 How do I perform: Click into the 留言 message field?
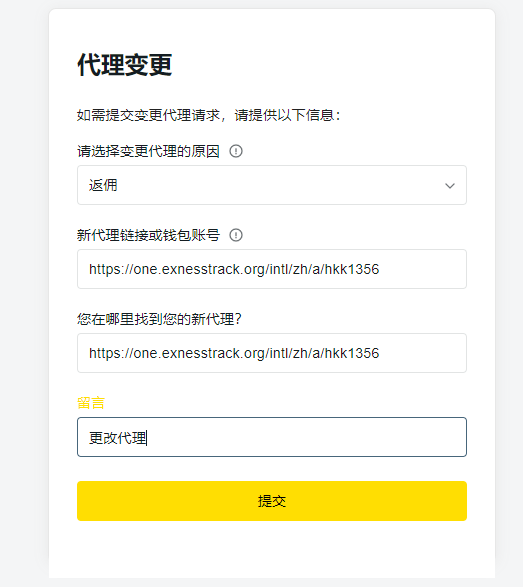click(272, 437)
